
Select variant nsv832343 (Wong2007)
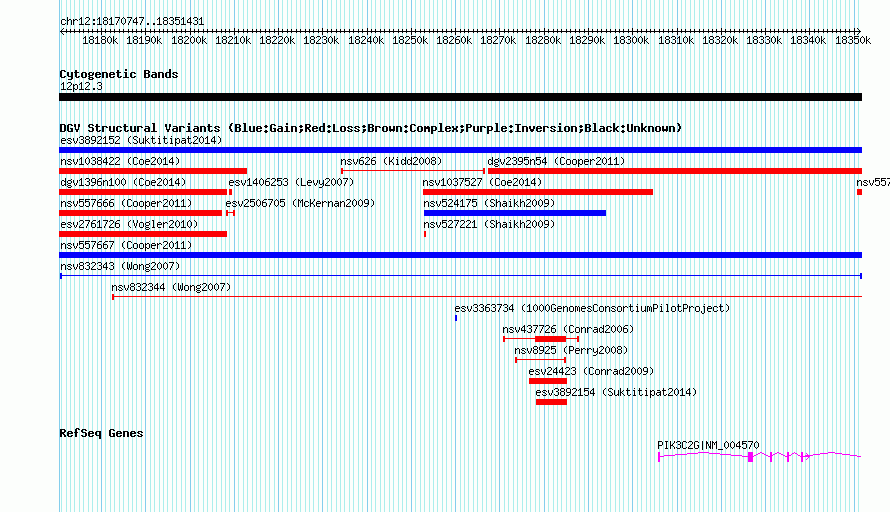pos(120,266)
